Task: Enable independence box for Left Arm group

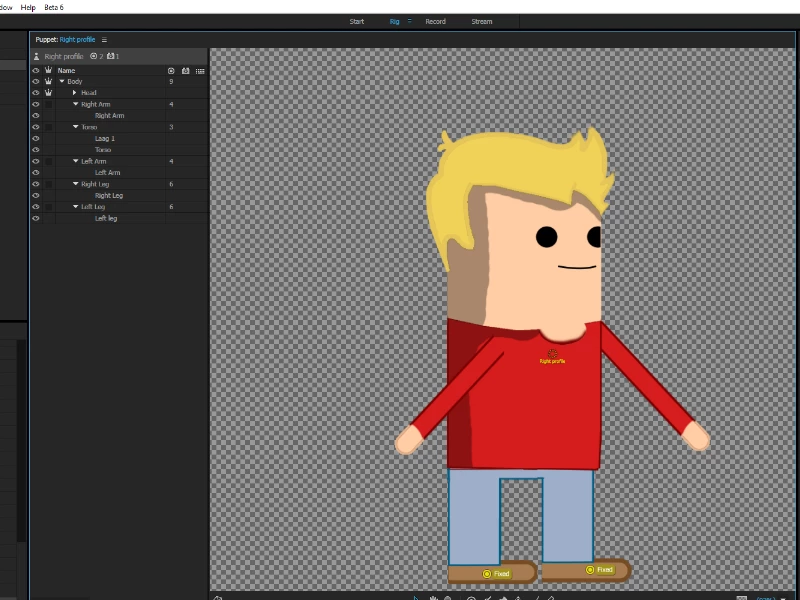Action: point(48,161)
